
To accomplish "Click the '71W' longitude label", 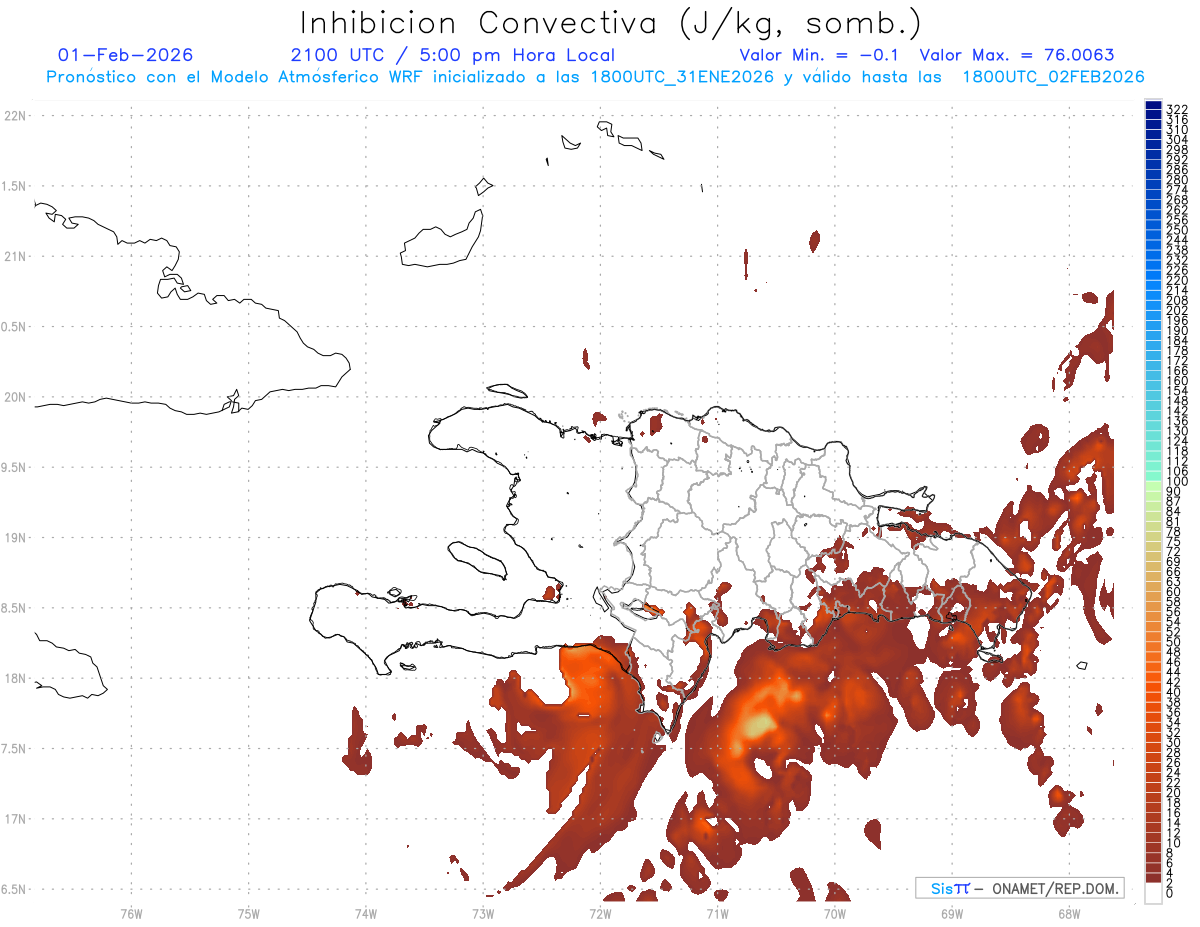I will pos(717,912).
